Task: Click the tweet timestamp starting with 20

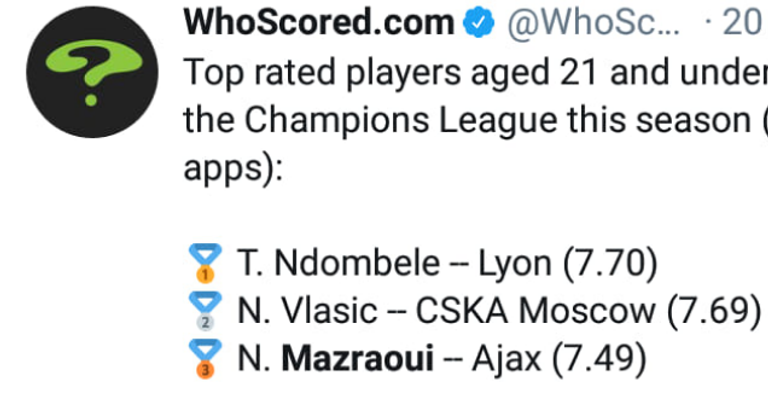Action: coord(742,22)
